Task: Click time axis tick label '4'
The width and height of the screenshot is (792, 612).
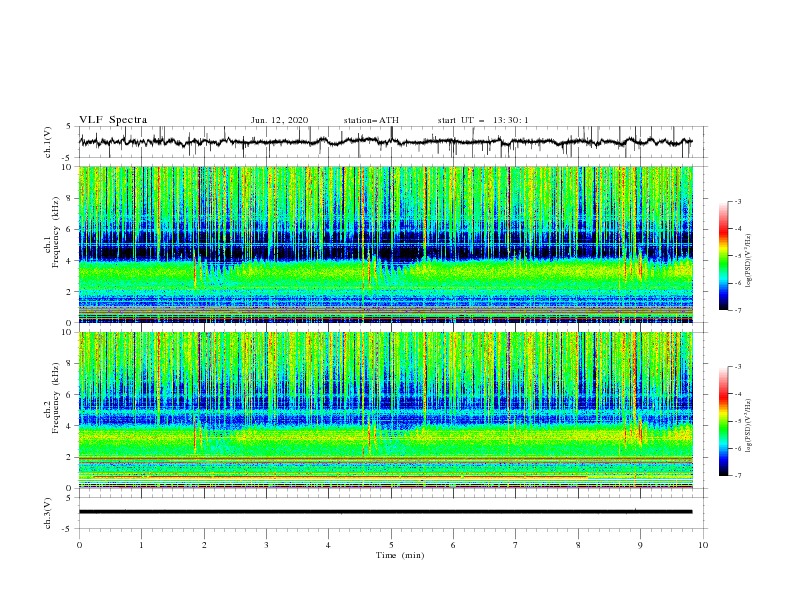Action: tap(328, 545)
